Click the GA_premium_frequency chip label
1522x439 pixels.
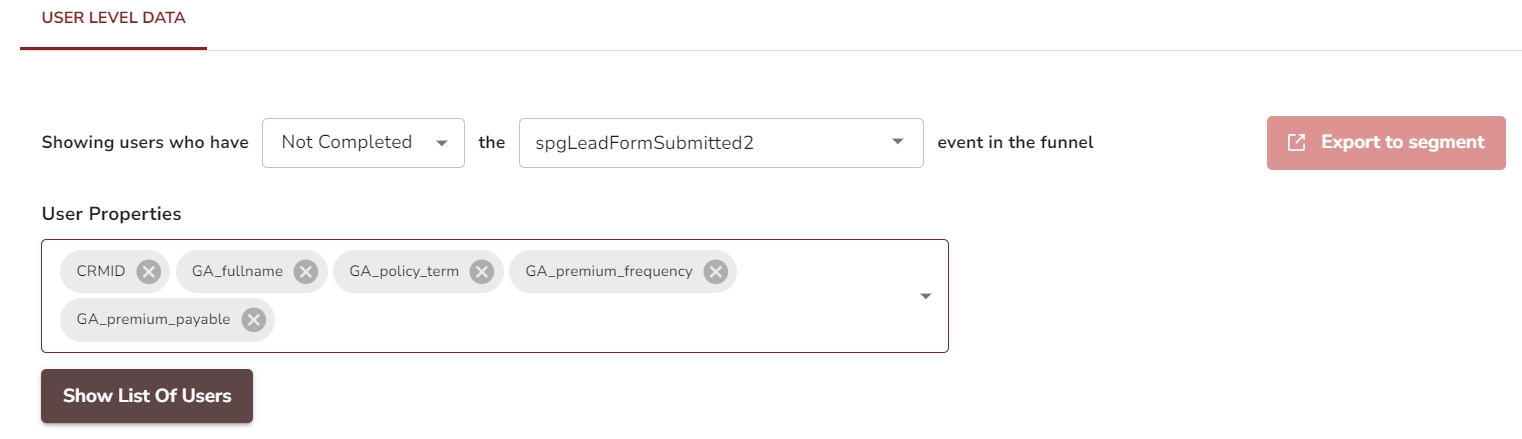click(x=609, y=272)
